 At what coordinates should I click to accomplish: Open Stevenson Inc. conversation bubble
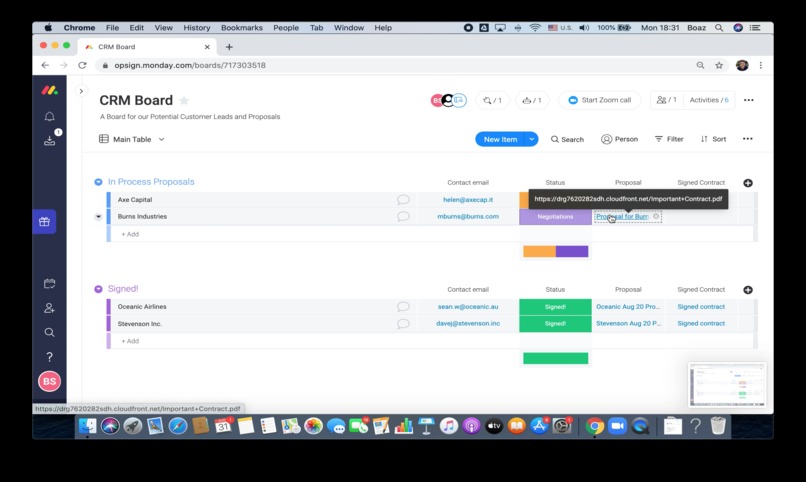(x=403, y=324)
